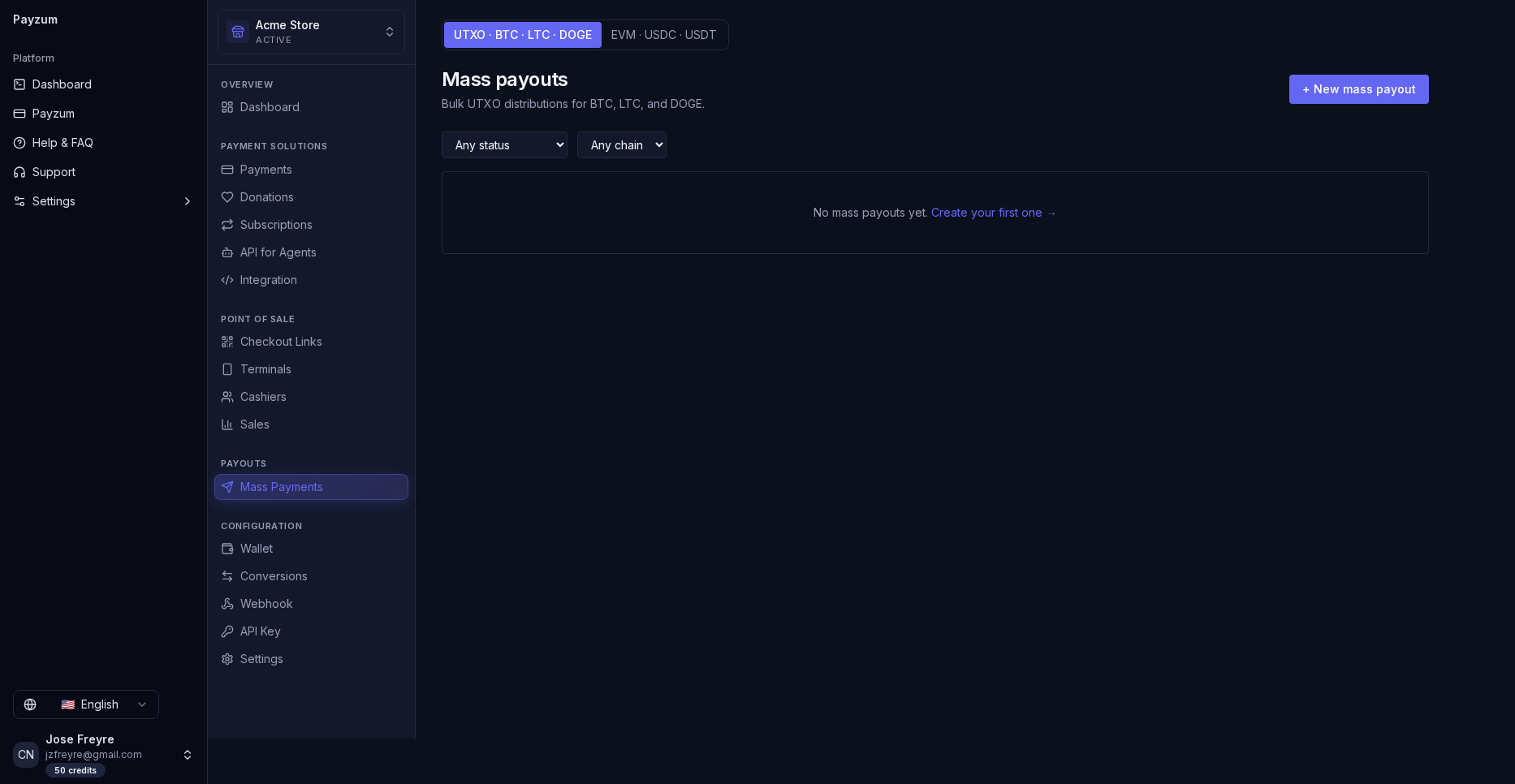Go to Subscriptions page

pyautogui.click(x=311, y=225)
